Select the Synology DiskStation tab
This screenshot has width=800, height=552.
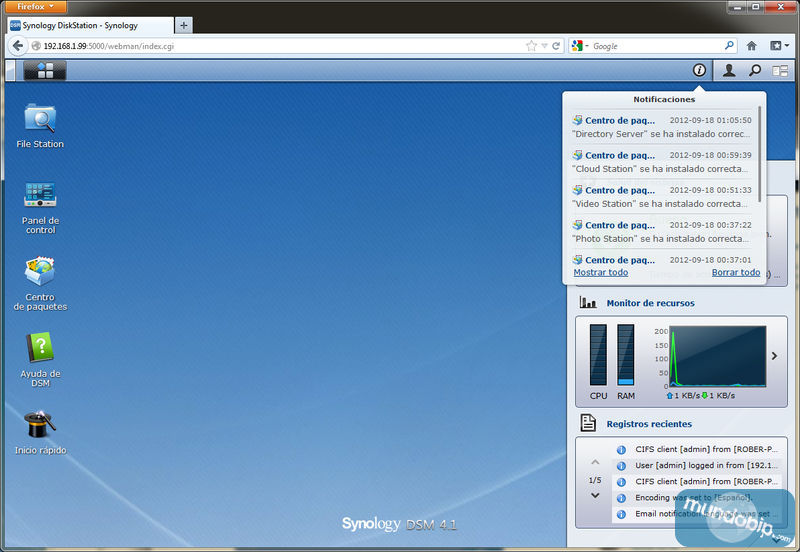click(x=91, y=25)
